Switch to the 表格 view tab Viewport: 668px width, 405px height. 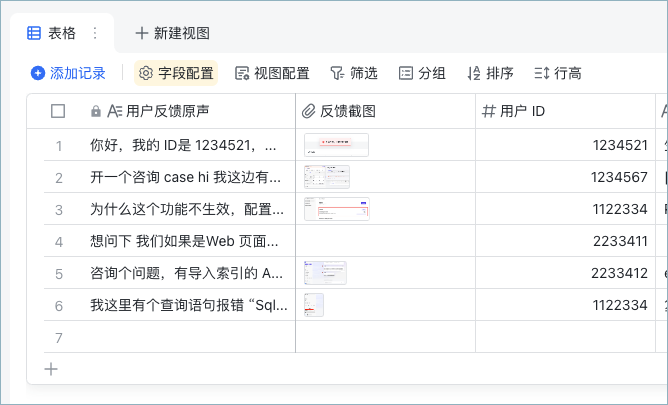52,33
